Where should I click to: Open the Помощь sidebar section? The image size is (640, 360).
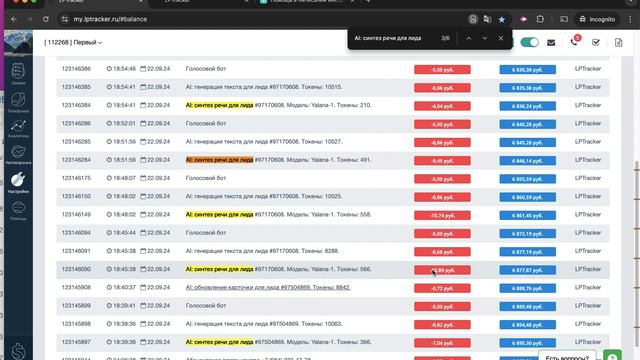pyautogui.click(x=18, y=211)
